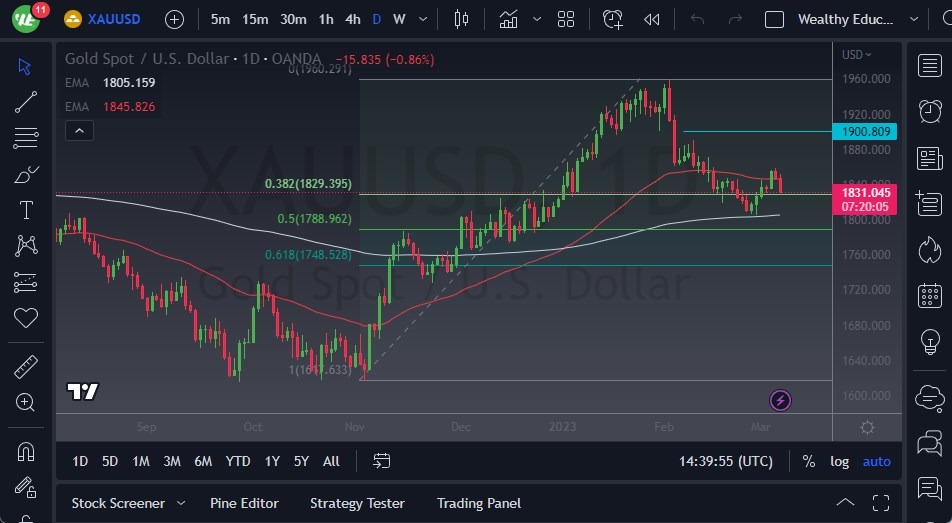
Task: Open the candlestick chart style picker
Action: pyautogui.click(x=461, y=19)
